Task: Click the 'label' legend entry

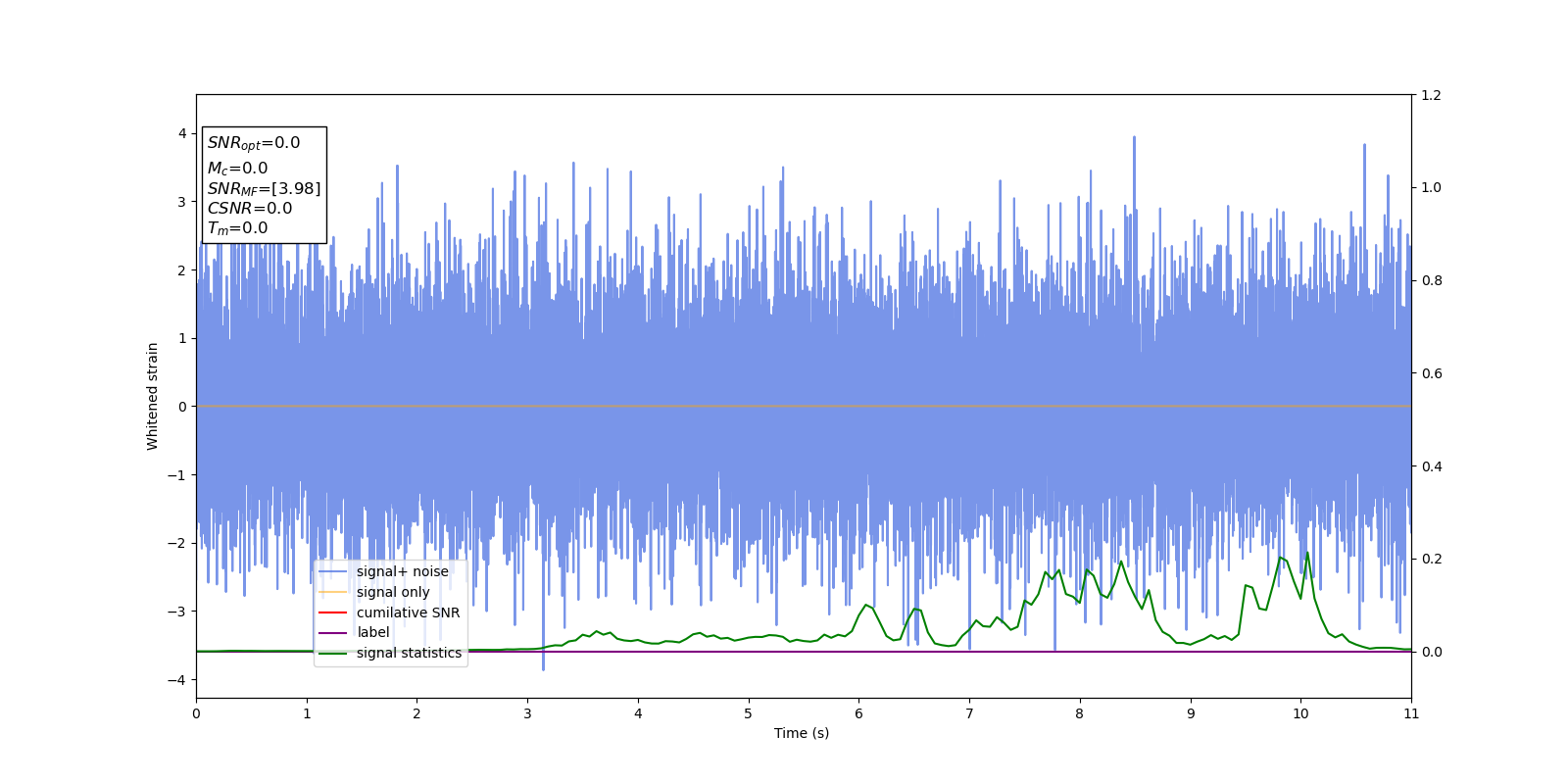Action: pos(373,633)
